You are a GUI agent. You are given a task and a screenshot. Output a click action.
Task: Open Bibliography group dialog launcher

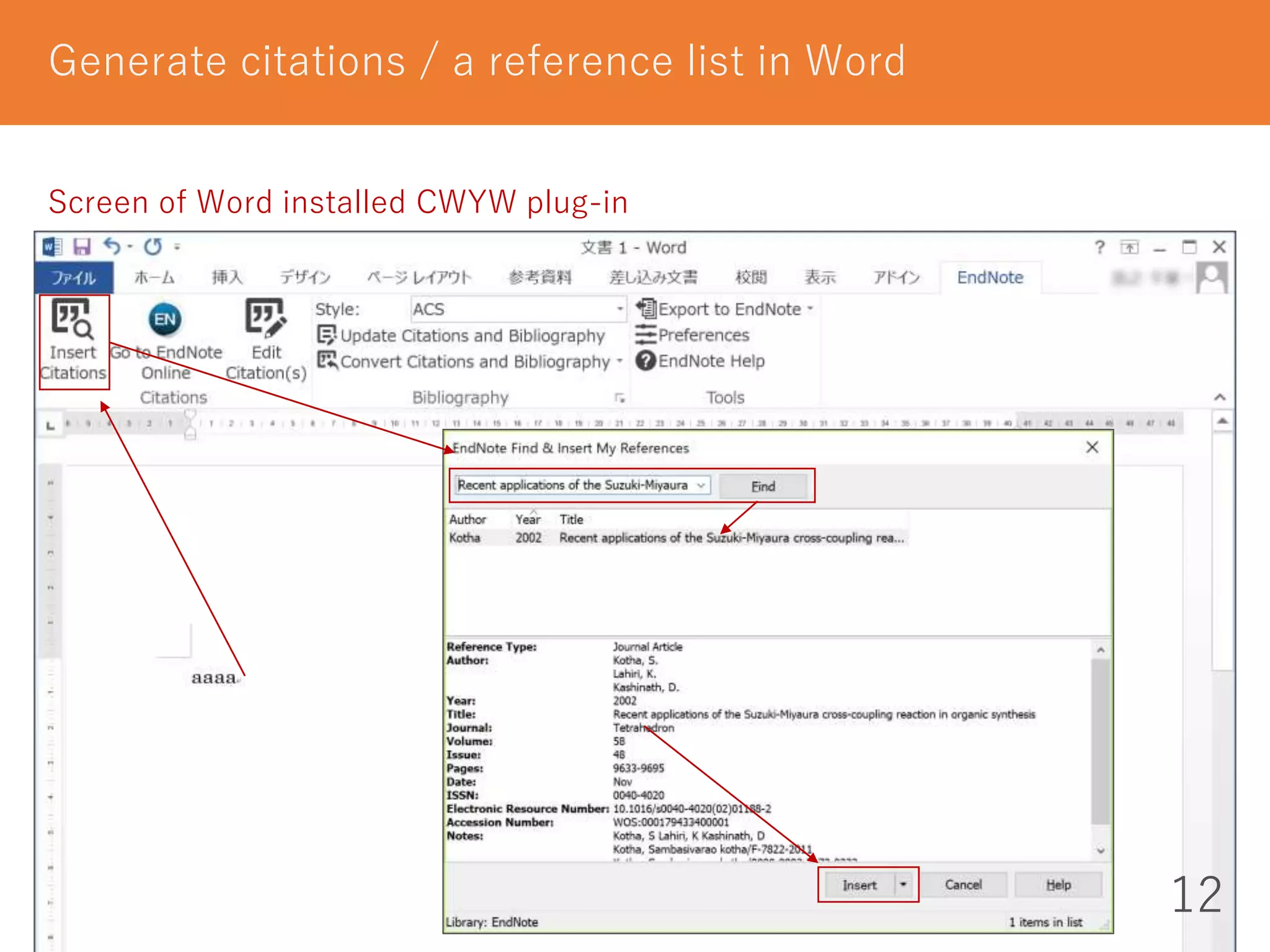click(x=619, y=398)
